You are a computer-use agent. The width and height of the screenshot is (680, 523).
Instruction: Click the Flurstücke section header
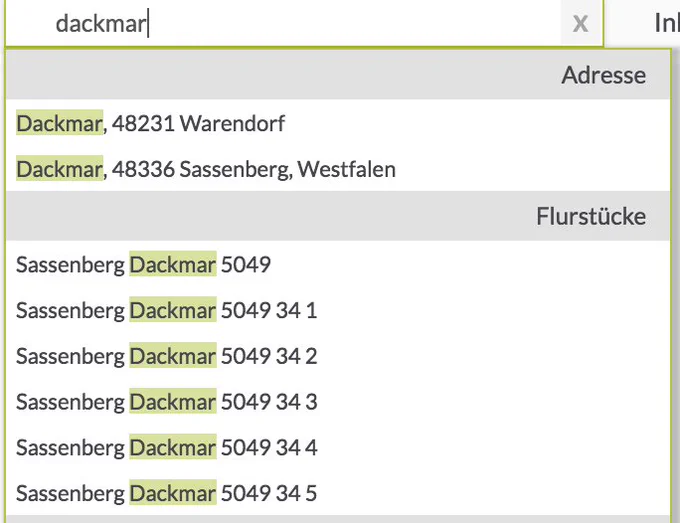coord(338,216)
